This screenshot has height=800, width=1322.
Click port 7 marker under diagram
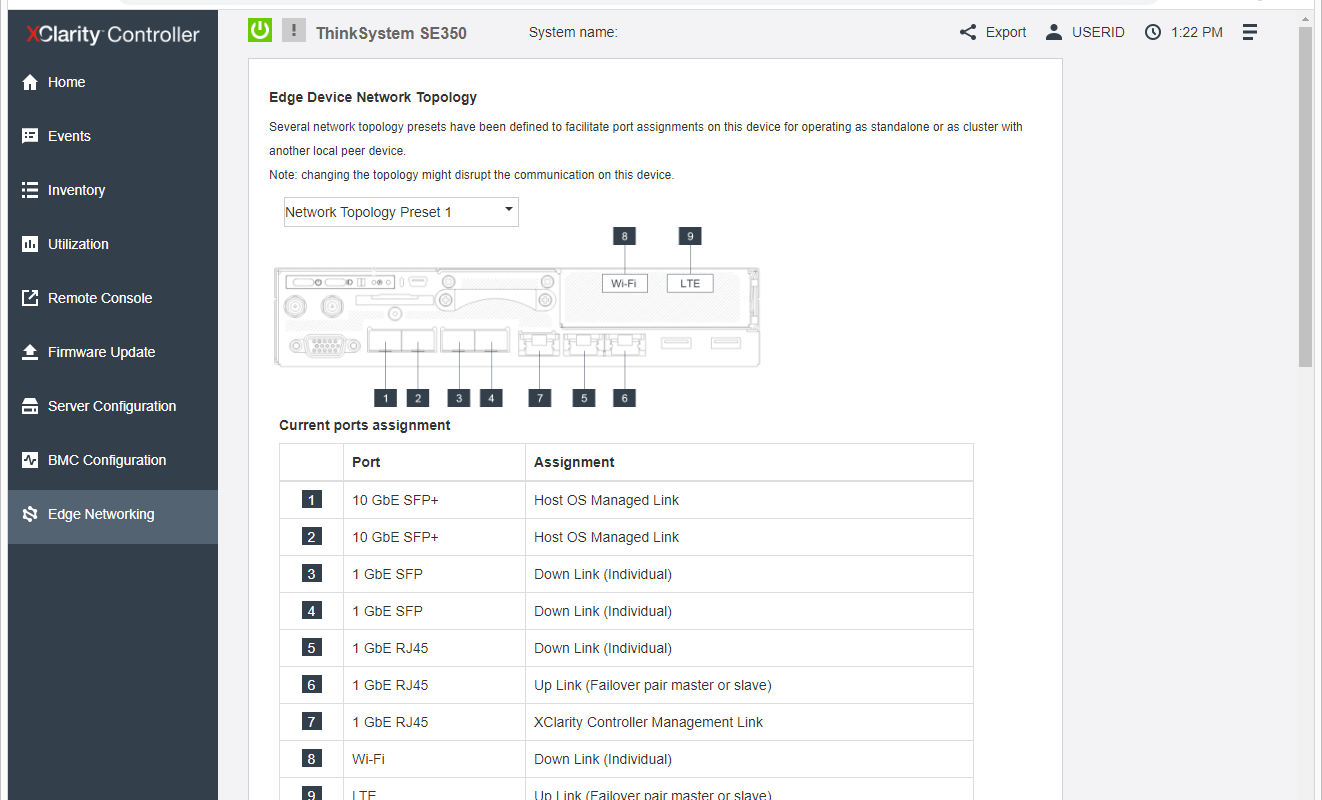point(540,398)
